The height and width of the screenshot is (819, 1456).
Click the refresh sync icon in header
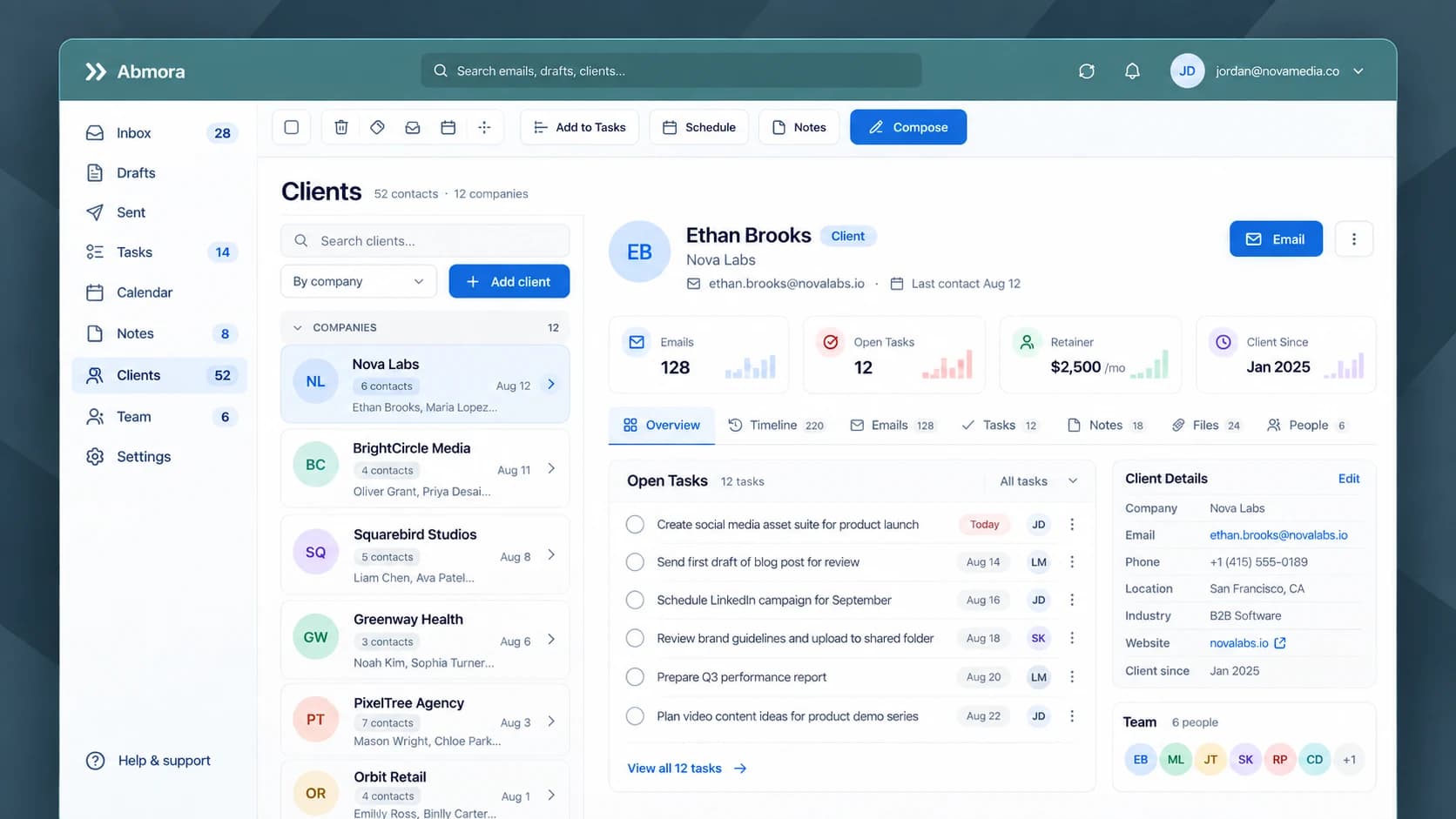(x=1086, y=71)
